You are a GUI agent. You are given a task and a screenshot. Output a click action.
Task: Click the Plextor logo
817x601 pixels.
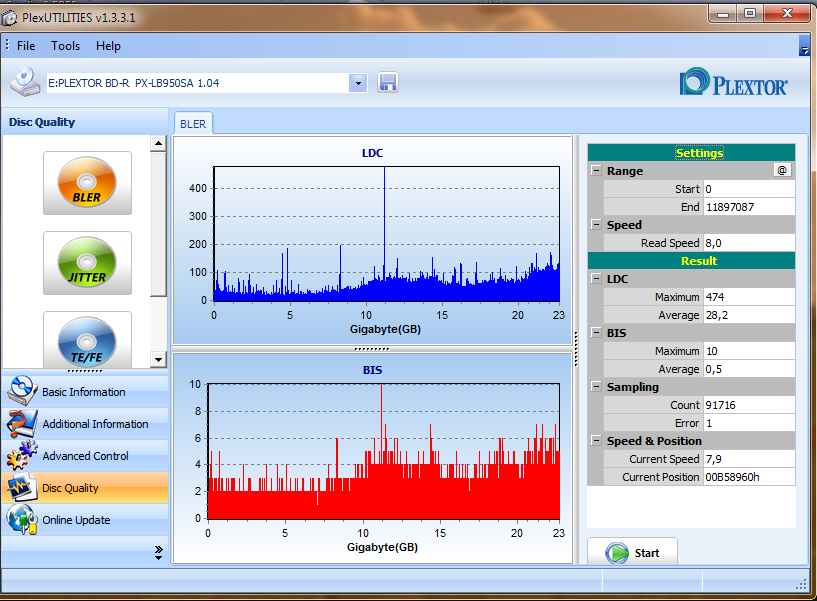[x=733, y=82]
